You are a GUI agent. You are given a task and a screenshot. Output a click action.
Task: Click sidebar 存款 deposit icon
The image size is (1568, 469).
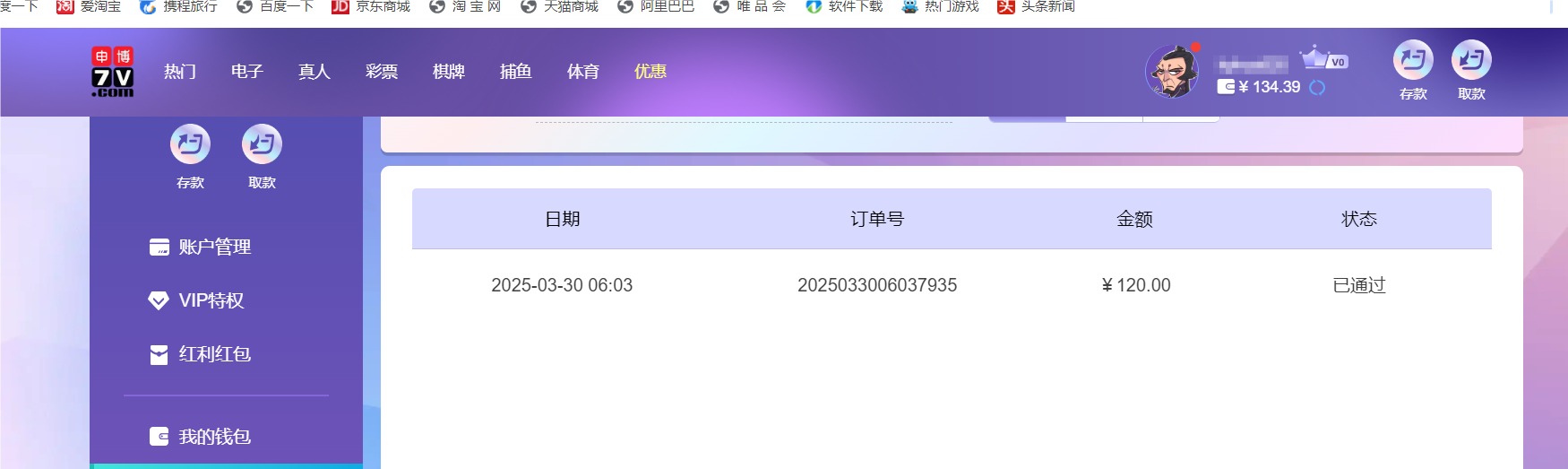pyautogui.click(x=190, y=144)
